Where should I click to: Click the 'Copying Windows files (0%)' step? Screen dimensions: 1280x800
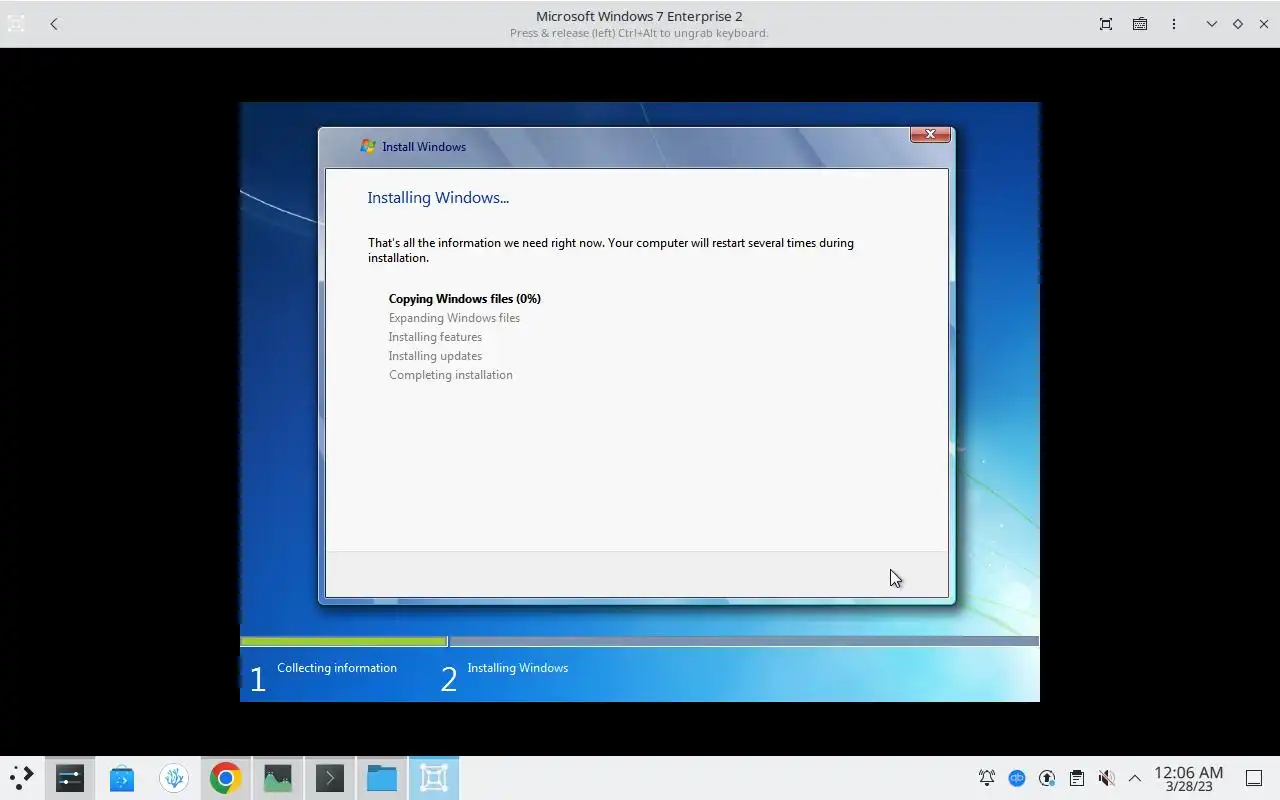point(465,299)
